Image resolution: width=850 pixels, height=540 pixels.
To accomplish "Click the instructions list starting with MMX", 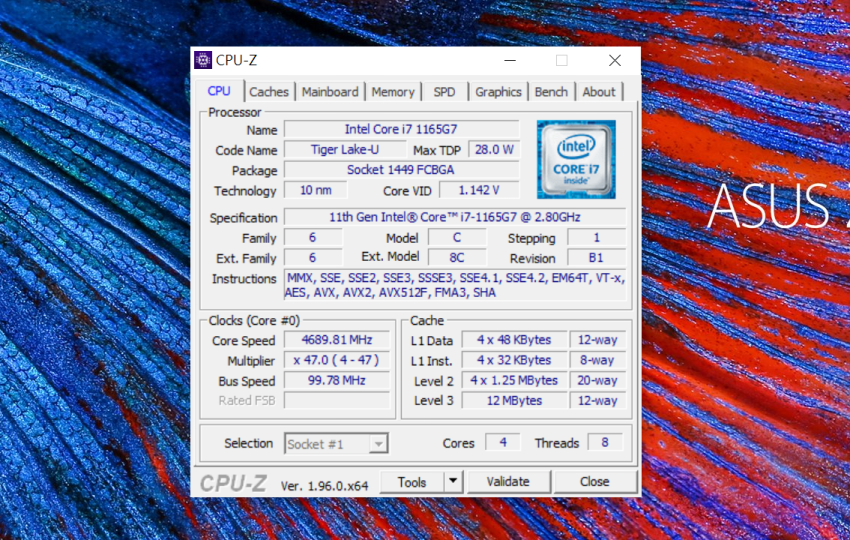I will click(455, 285).
